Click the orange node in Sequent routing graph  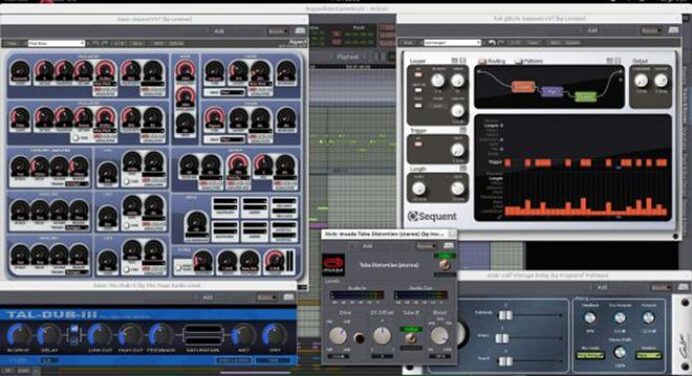pos(523,86)
